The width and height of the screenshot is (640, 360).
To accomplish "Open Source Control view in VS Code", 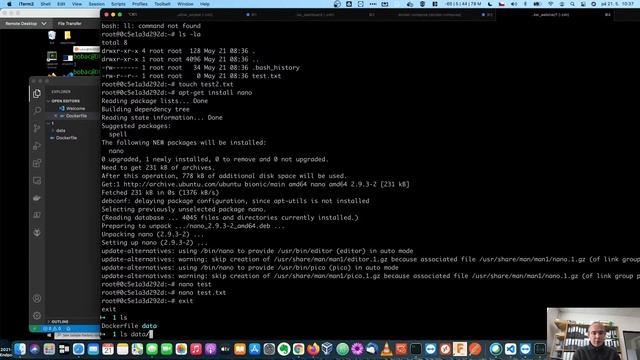I will coord(37,128).
